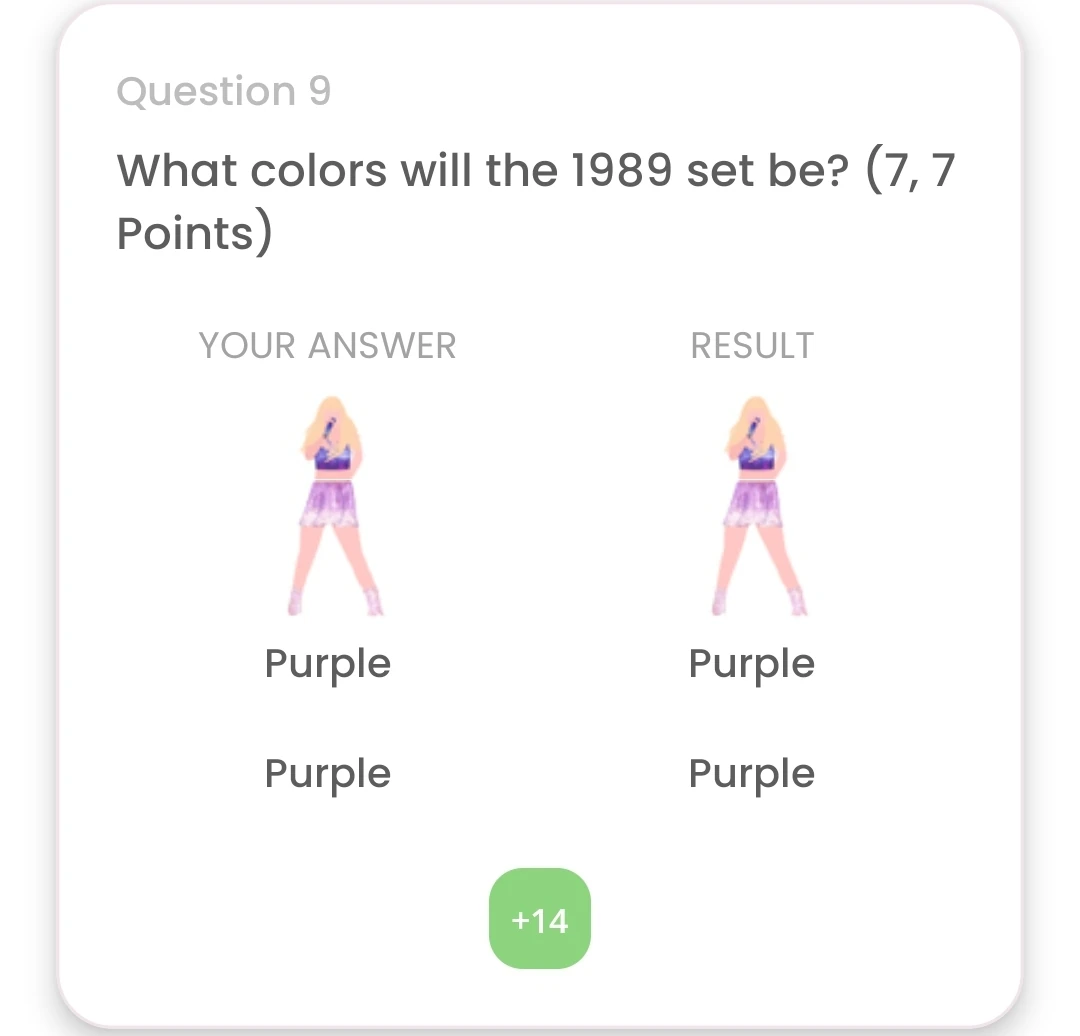1080x1036 pixels.
Task: Click the boots on Result figure
Action: pyautogui.click(x=796, y=602)
